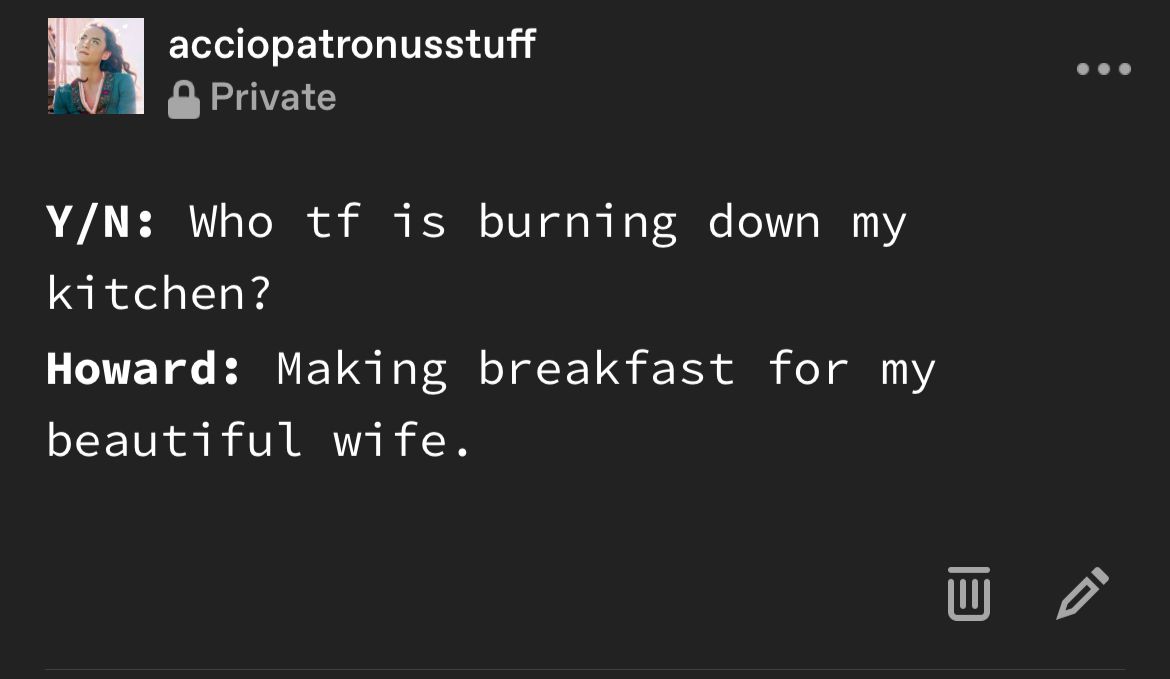Click the word down in first line
This screenshot has width=1170, height=679.
763,222
